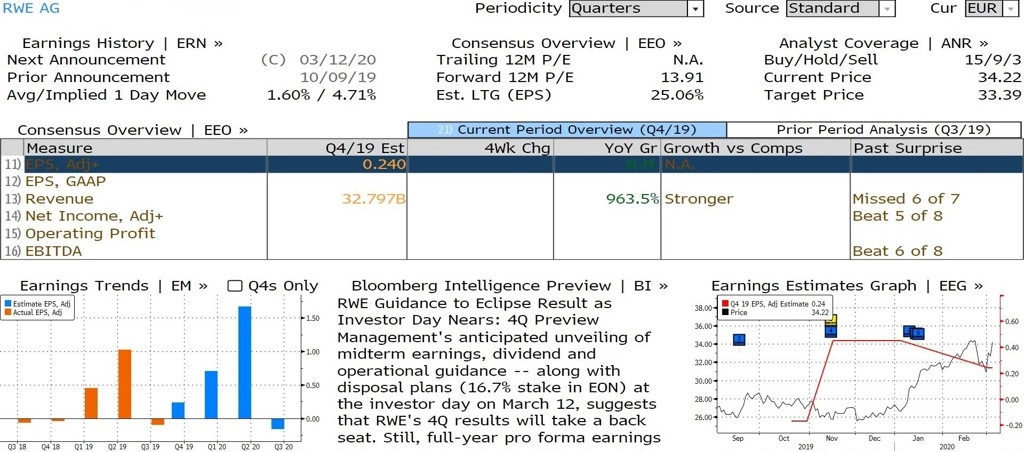Open the Source Standard dropdown
1024x452 pixels.
[840, 8]
